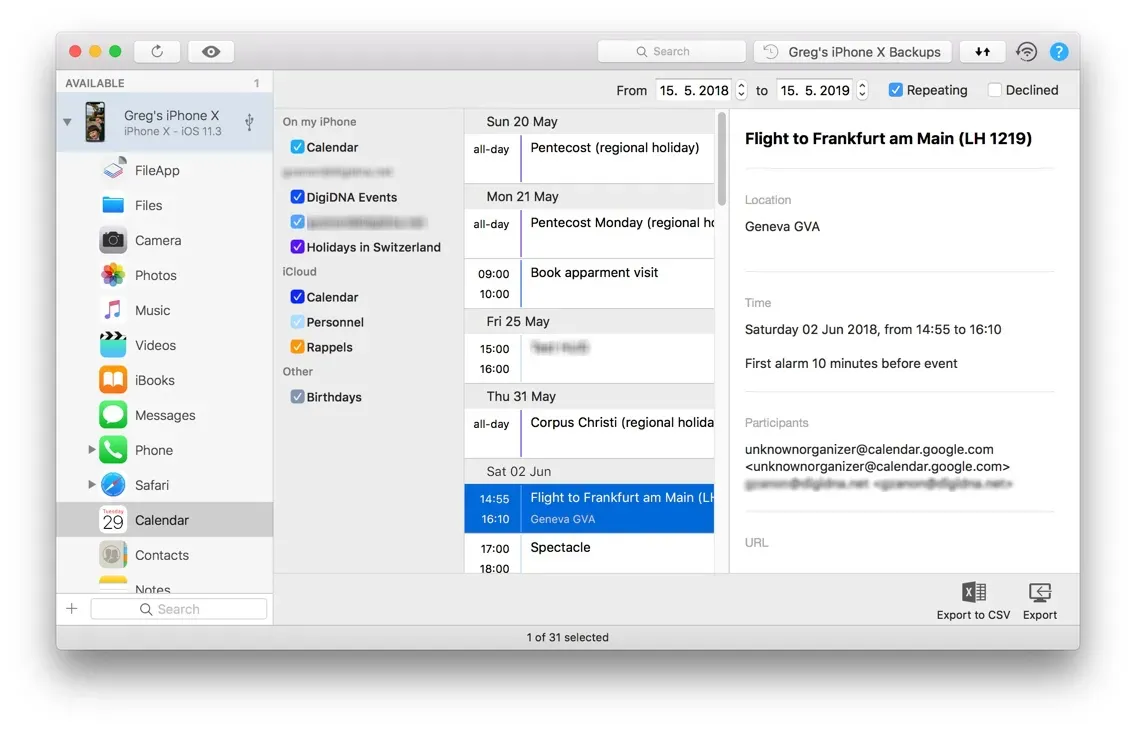Uncheck Holidays in Switzerland calendar
The image size is (1136, 730).
click(x=297, y=246)
